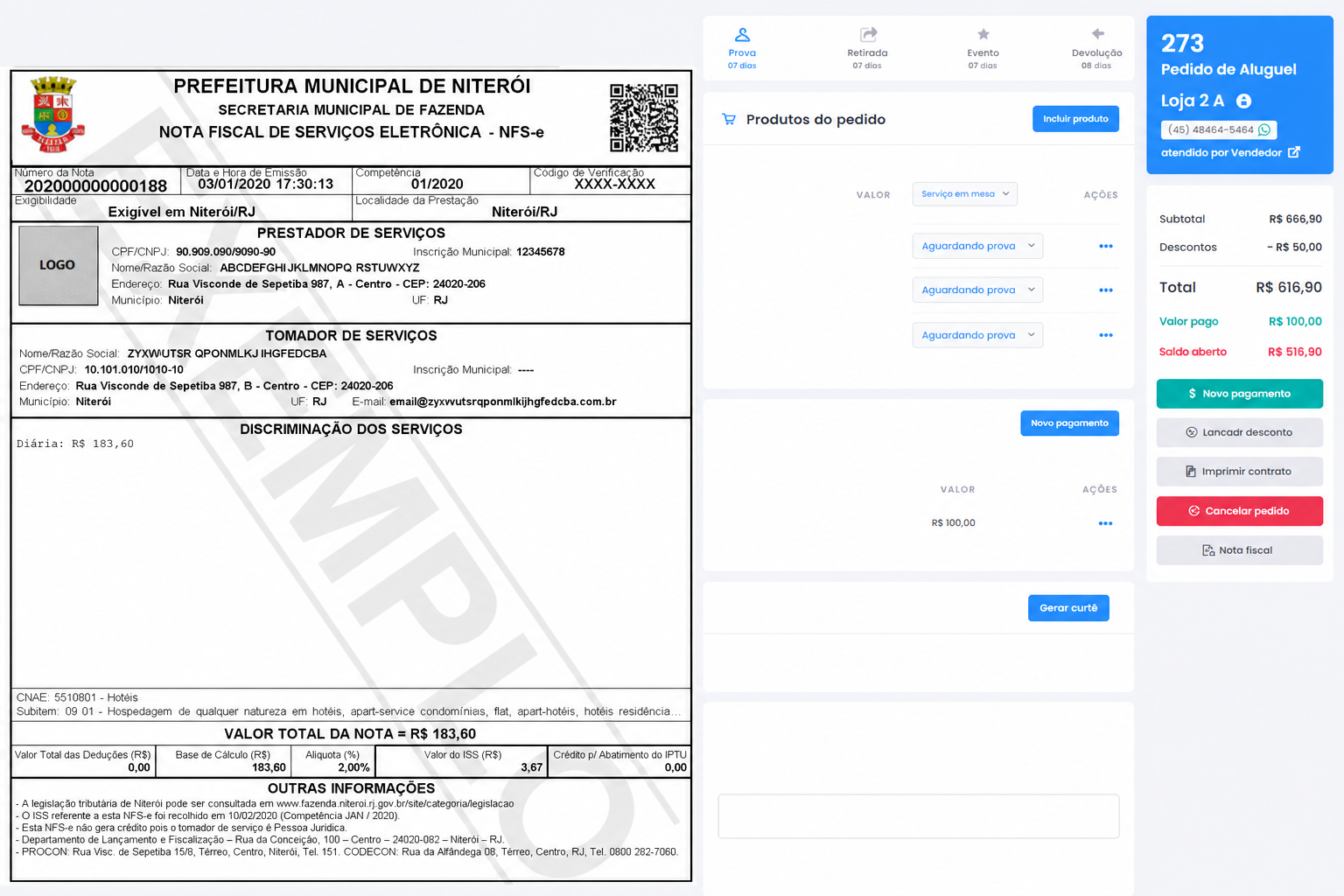Click the Valor do ISS amount 3,67
1344x896 pixels.
point(532,767)
